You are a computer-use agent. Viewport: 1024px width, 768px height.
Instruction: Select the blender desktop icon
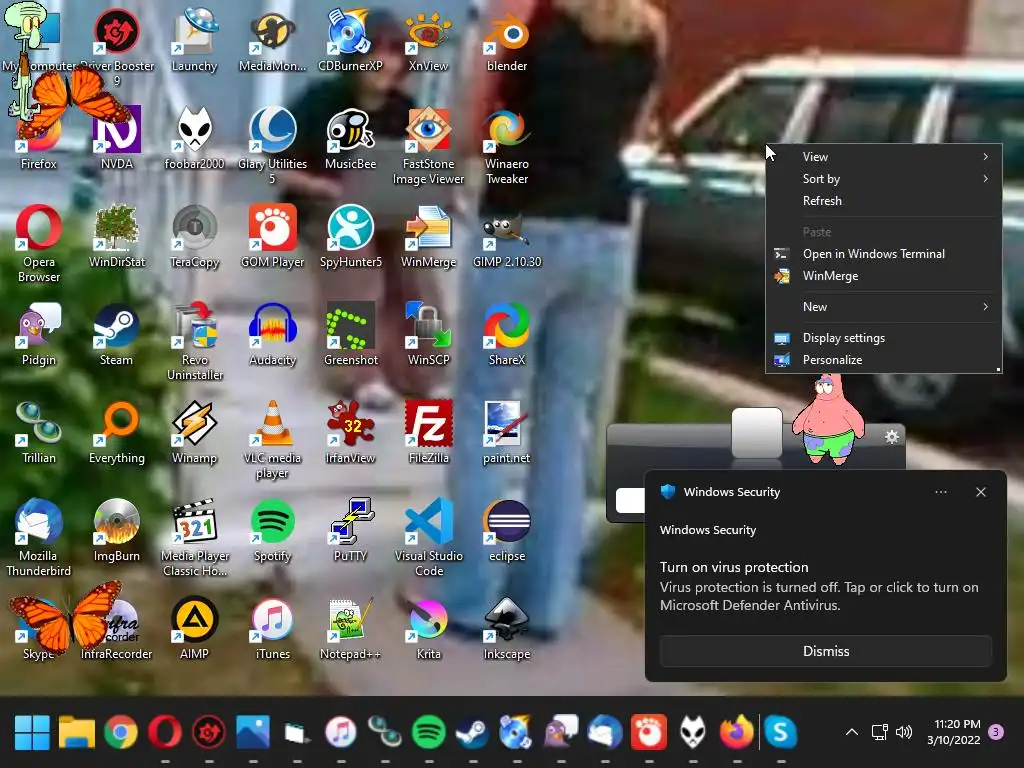(507, 39)
